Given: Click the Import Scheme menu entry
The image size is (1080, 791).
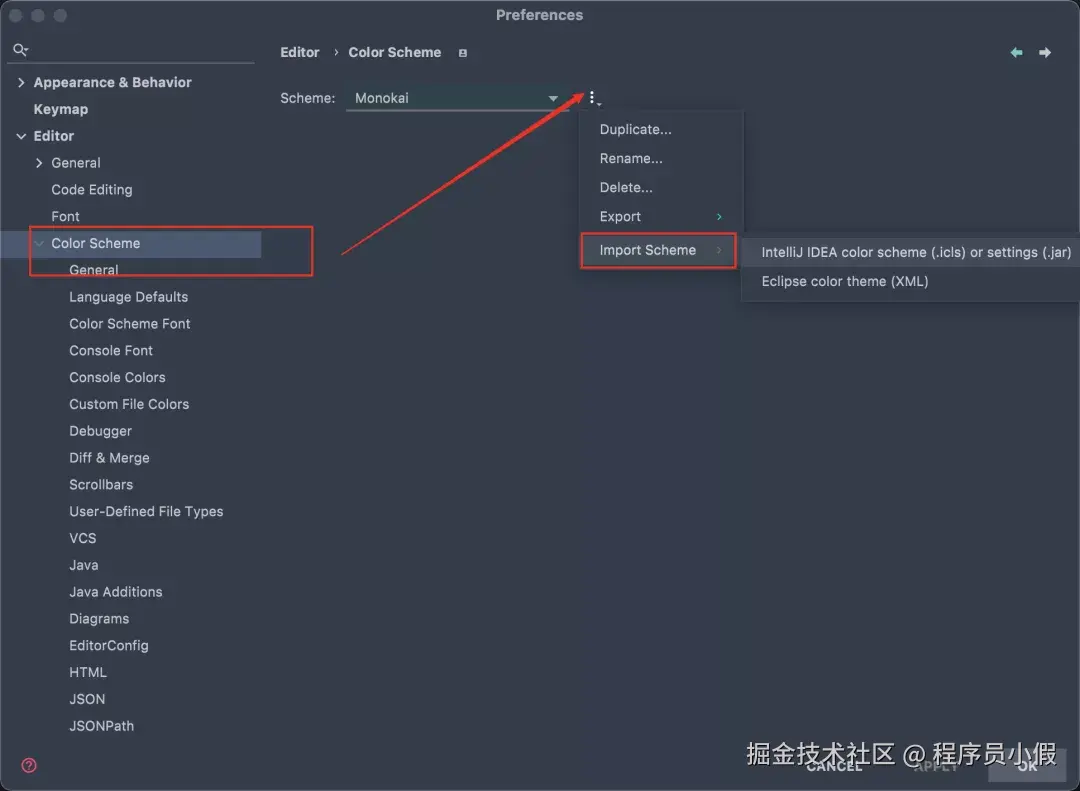Looking at the screenshot, I should click(646, 251).
